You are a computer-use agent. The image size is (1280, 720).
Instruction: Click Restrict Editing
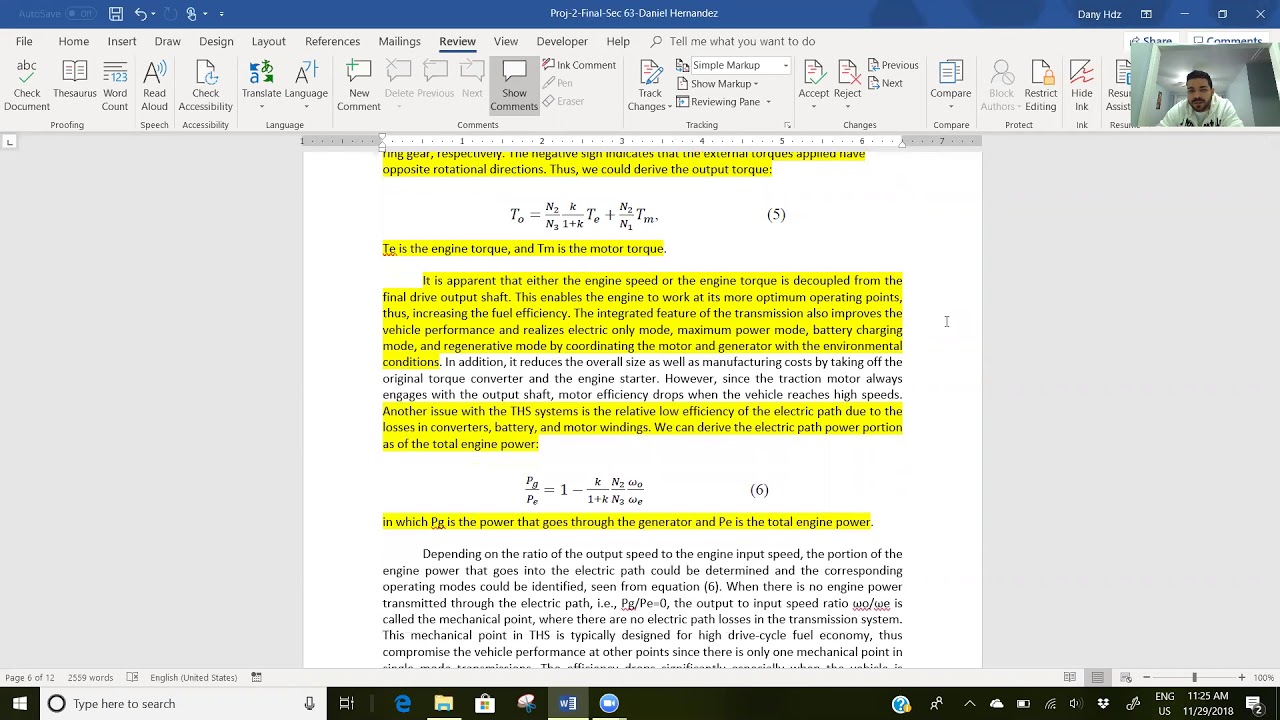tap(1040, 86)
